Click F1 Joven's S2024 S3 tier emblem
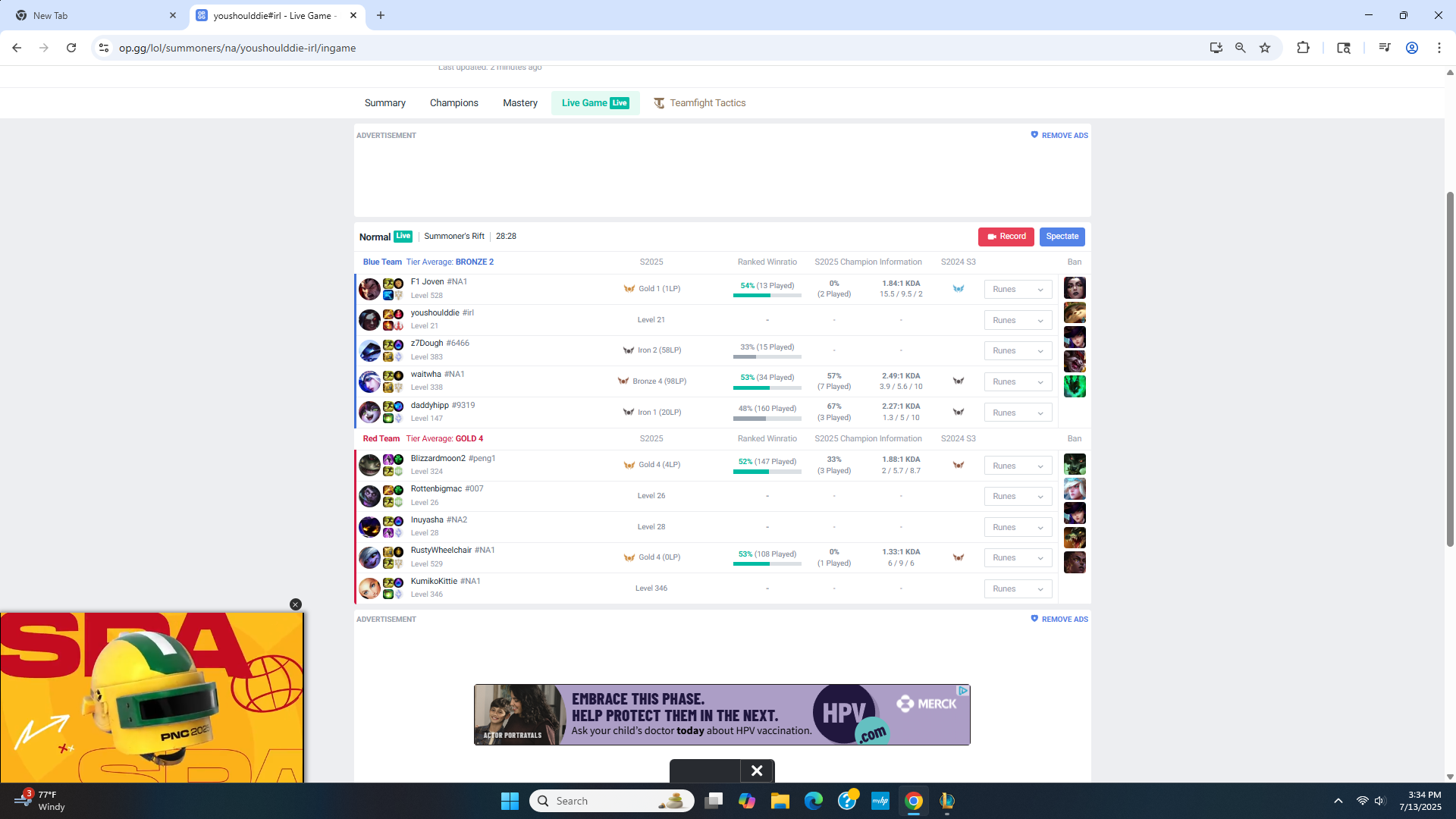 (959, 289)
